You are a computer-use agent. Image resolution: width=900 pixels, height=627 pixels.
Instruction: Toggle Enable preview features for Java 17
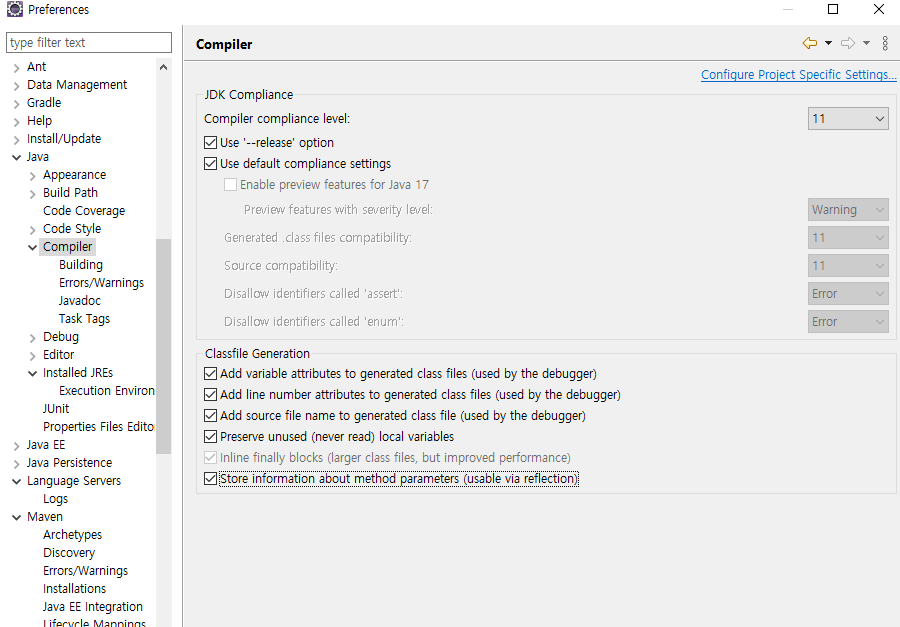[230, 185]
